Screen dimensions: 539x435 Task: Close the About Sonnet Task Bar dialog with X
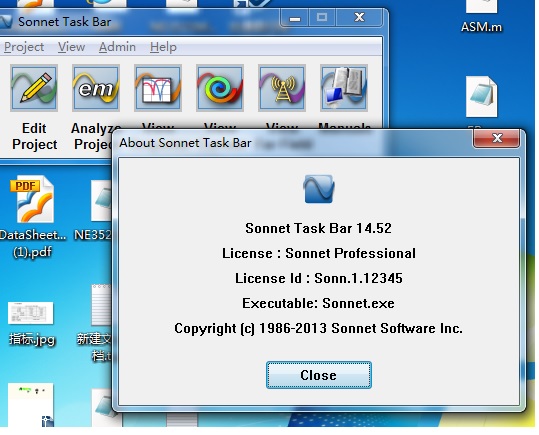tap(497, 138)
